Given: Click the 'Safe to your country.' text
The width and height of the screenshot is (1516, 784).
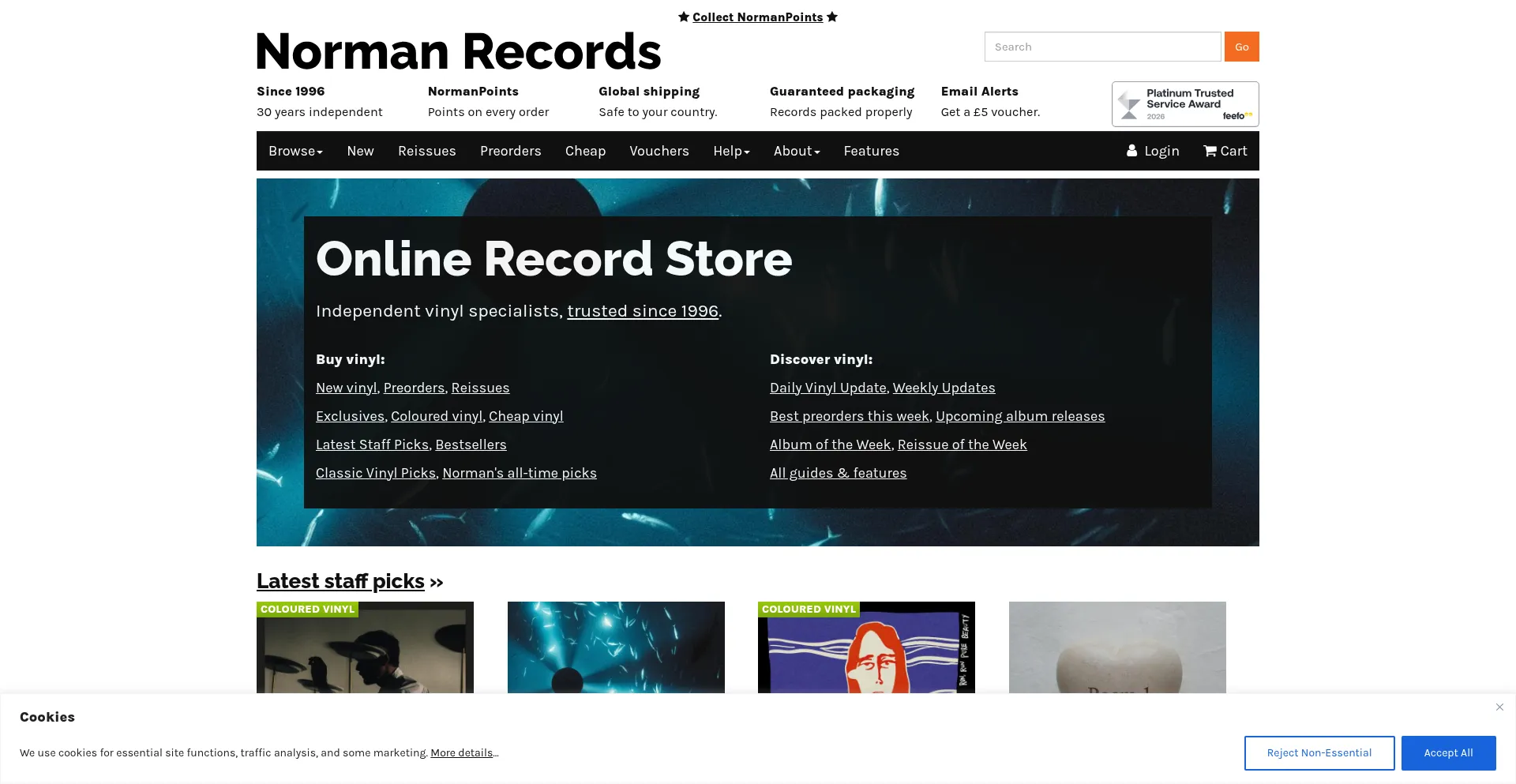Looking at the screenshot, I should (x=658, y=112).
